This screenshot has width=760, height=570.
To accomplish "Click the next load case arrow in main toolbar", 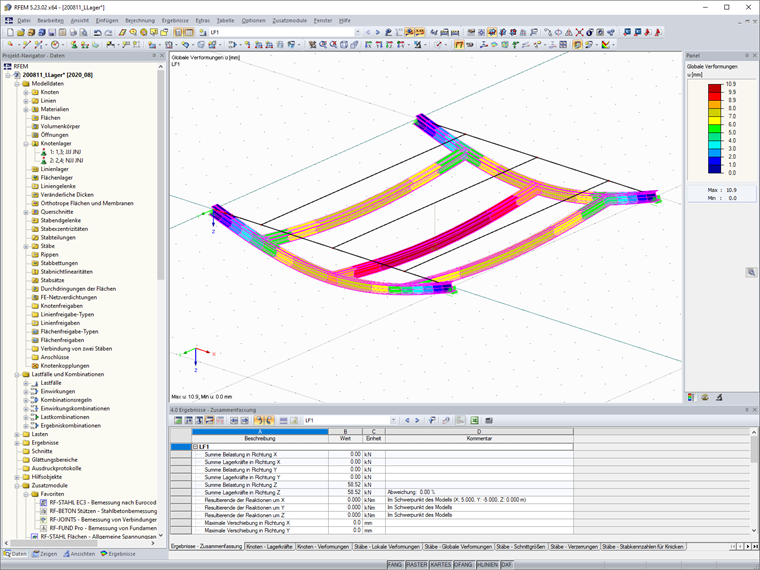I will pyautogui.click(x=378, y=32).
